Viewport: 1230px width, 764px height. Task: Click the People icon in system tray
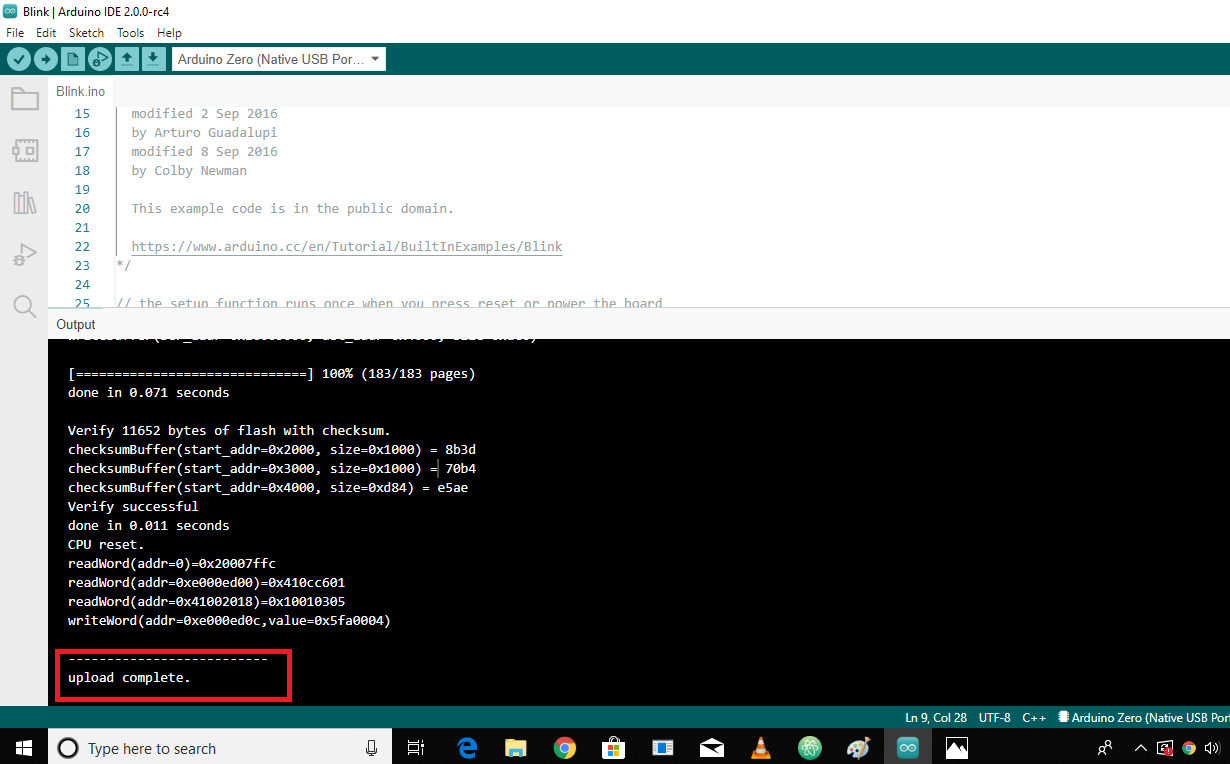1105,747
